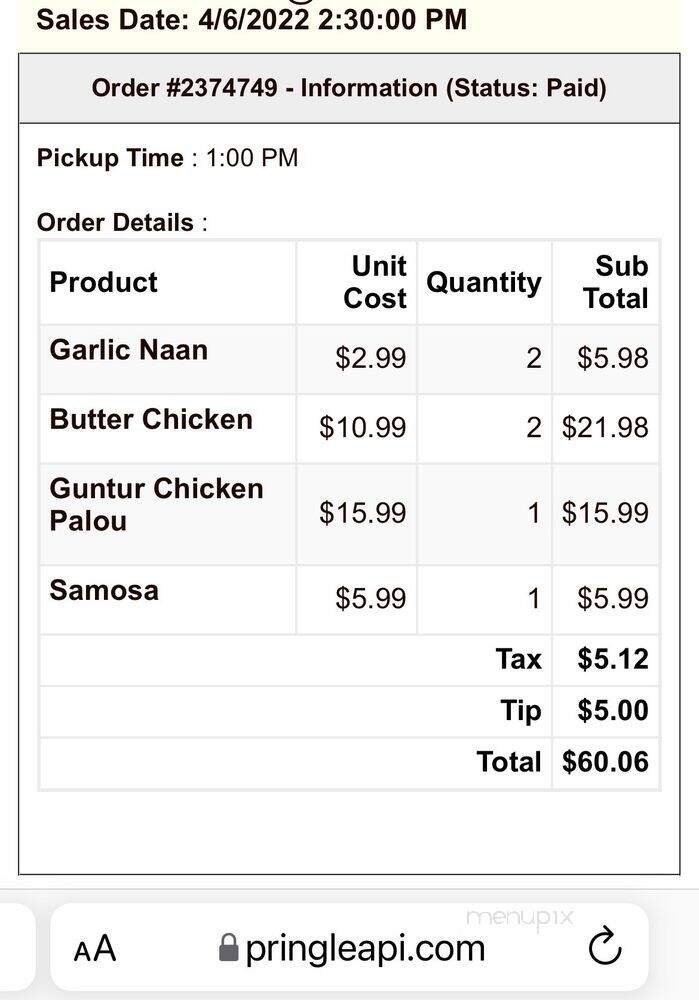Select the Butter Chicken row

[150, 419]
